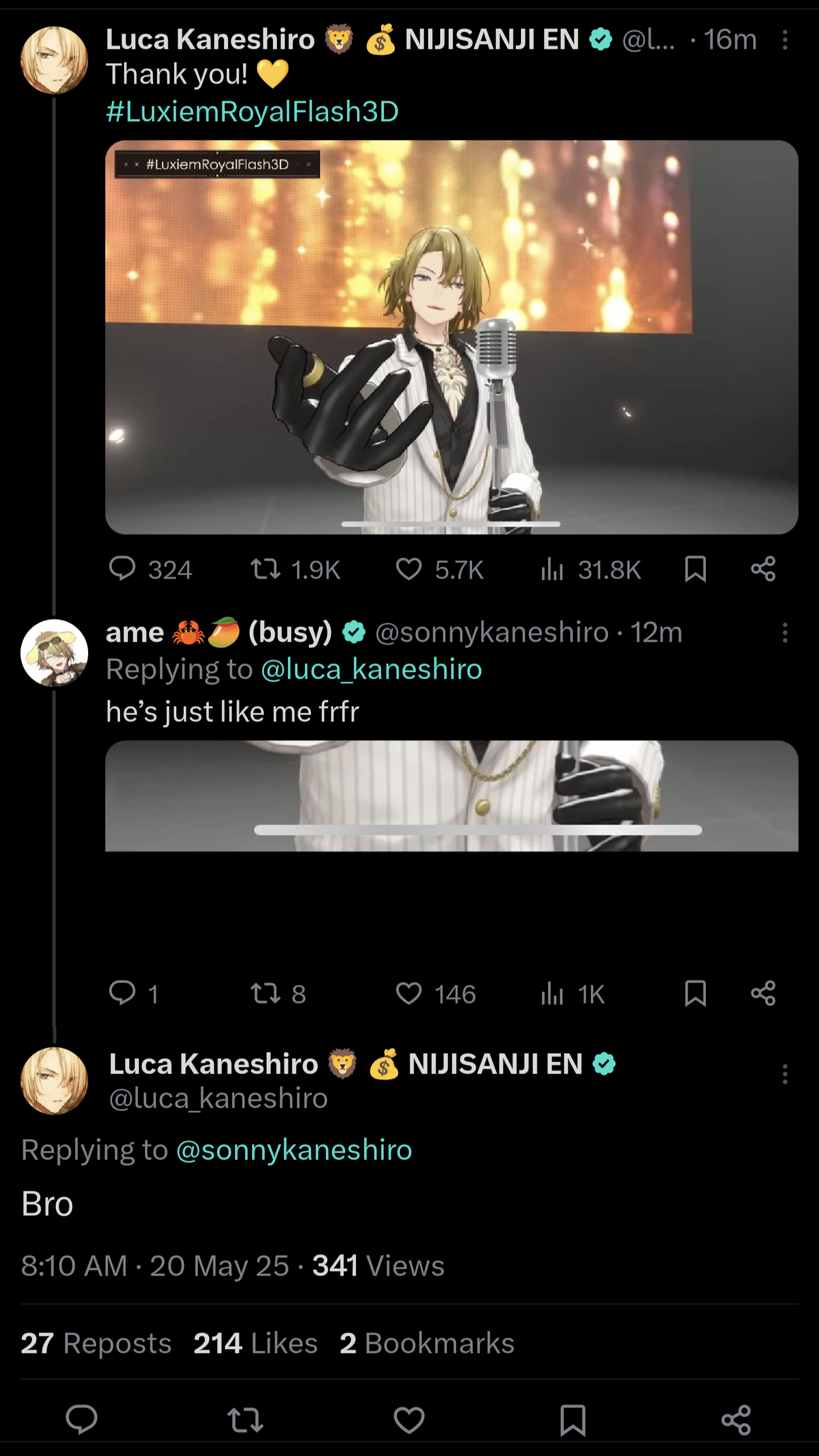Open the @sonnykaneshiro mention in 'Bro' reply
Image resolution: width=819 pixels, height=1456 pixels.
point(293,1150)
